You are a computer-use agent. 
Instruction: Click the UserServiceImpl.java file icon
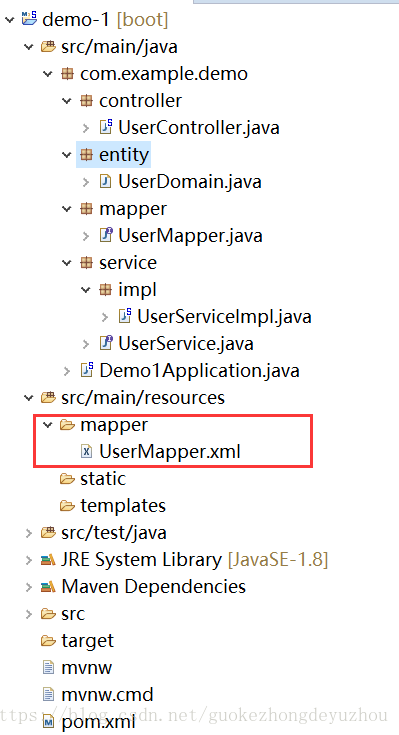pos(125,316)
